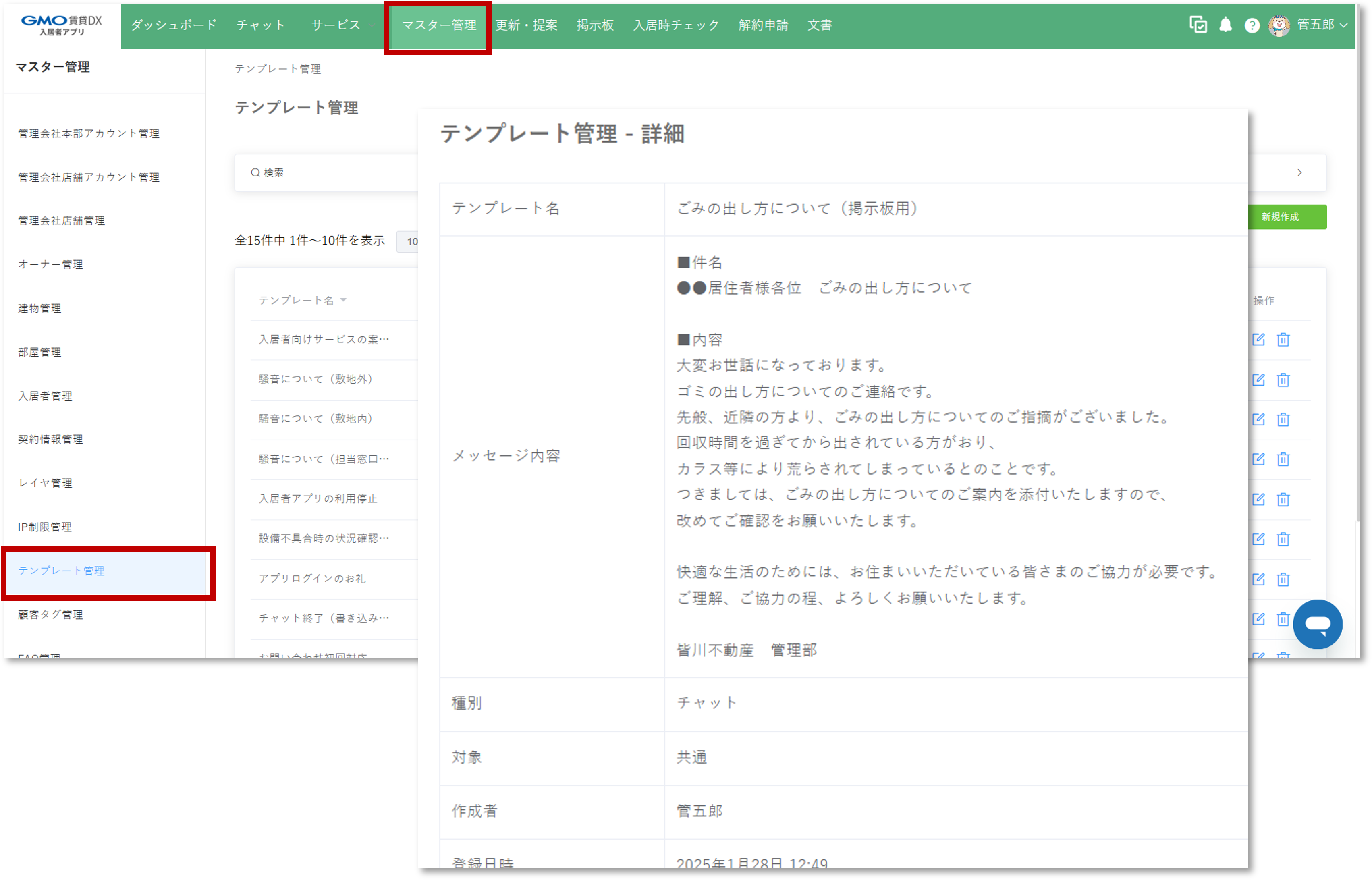Click the task checklist icon in the header
This screenshot has height=880, width=1372.
(1198, 25)
